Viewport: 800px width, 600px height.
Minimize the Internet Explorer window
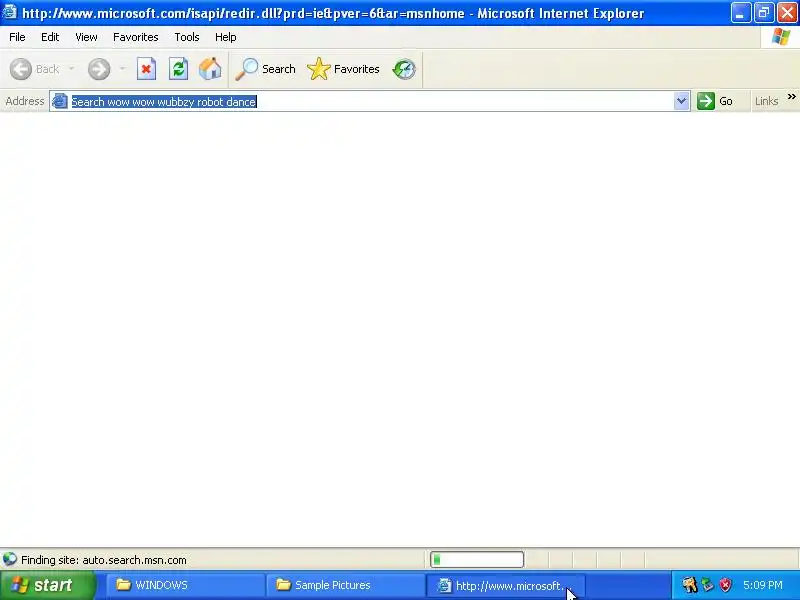(x=741, y=13)
